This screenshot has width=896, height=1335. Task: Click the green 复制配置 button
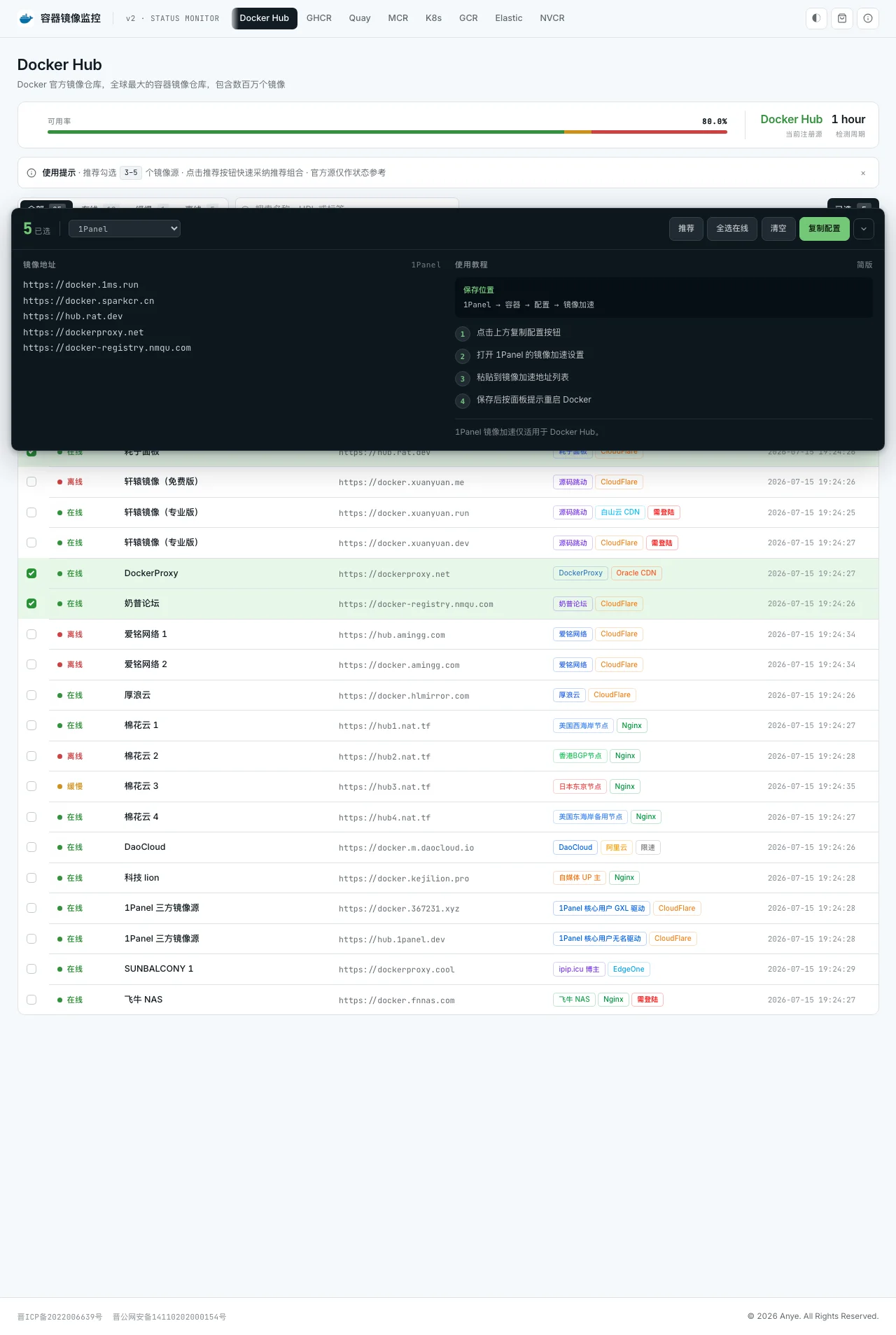coord(825,229)
